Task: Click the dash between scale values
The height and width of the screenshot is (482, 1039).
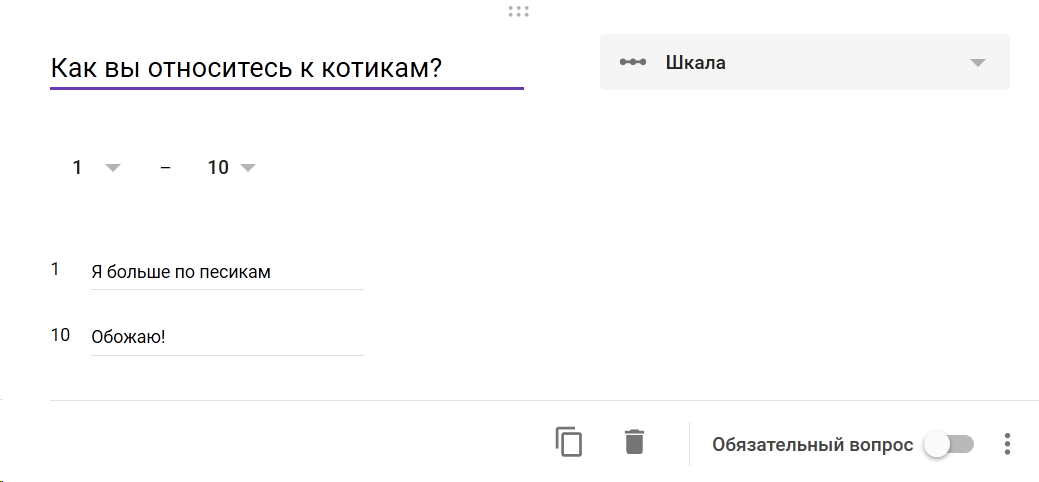Action: [166, 168]
